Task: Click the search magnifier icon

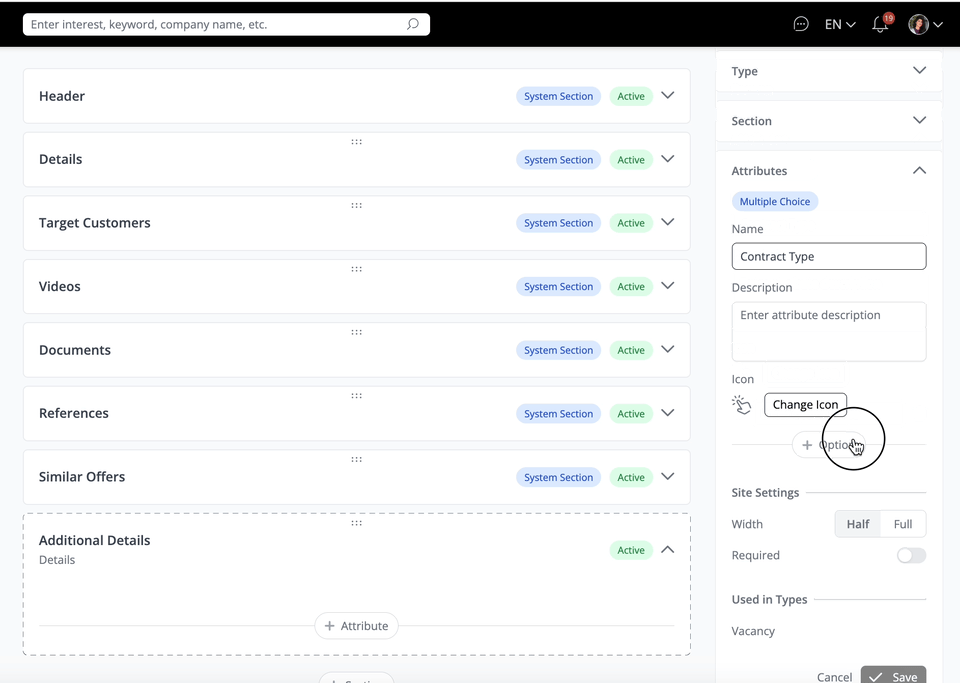Action: (413, 24)
